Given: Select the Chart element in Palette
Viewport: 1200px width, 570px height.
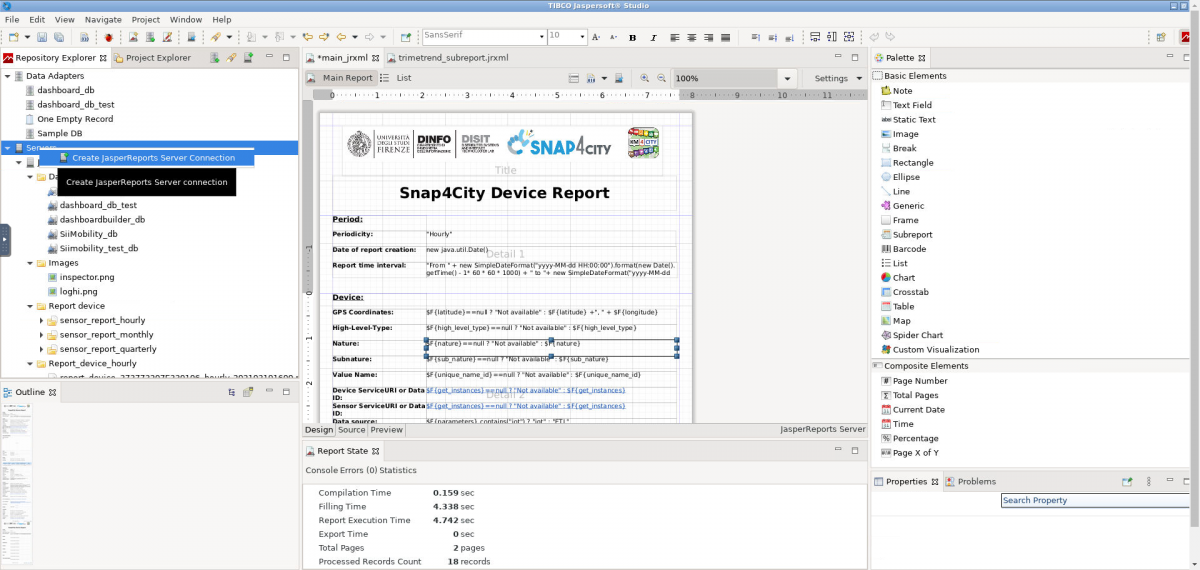Looking at the screenshot, I should tap(903, 278).
